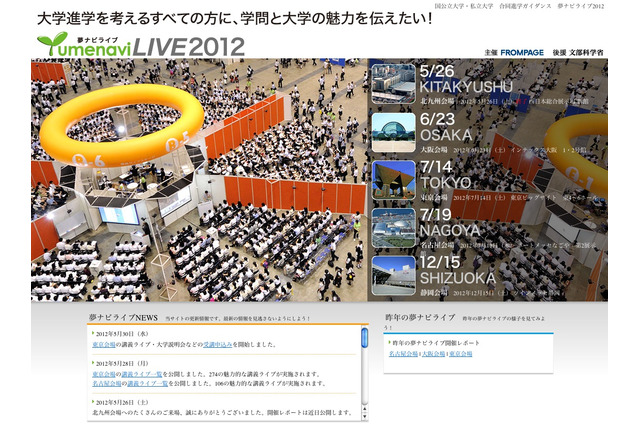Screen dimensions: 640x426
Task: Select the 12/15 SHIZUOKA heading
Action: tap(458, 270)
